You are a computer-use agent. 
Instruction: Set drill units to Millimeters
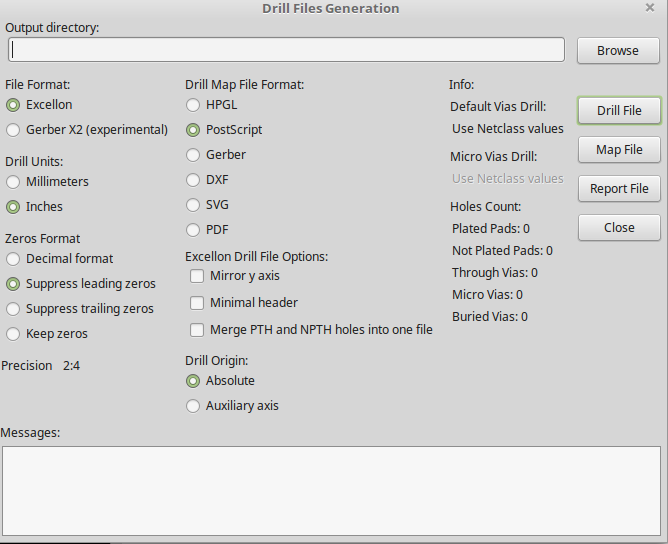pos(13,182)
